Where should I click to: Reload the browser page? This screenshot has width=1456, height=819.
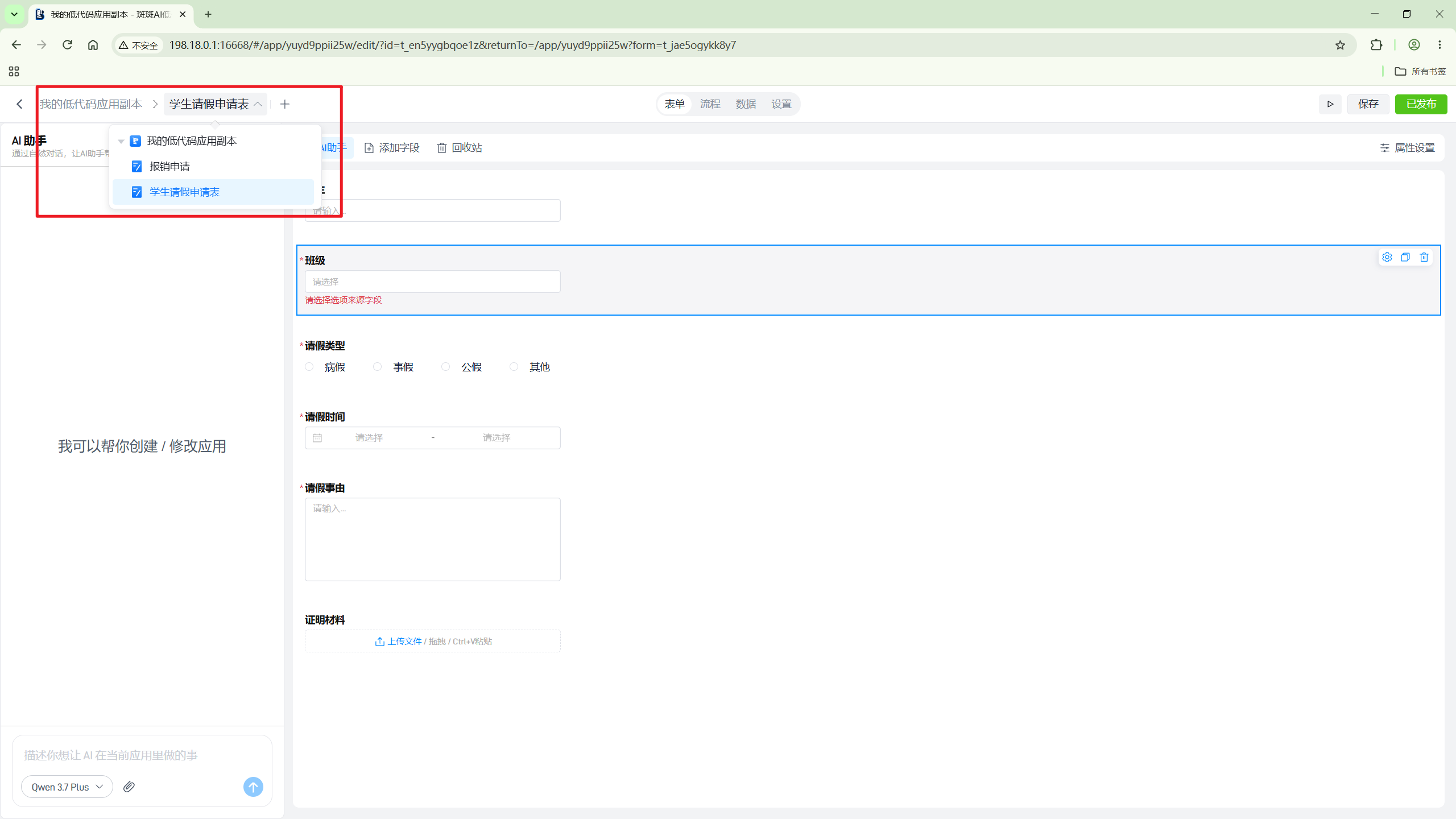pyautogui.click(x=67, y=45)
